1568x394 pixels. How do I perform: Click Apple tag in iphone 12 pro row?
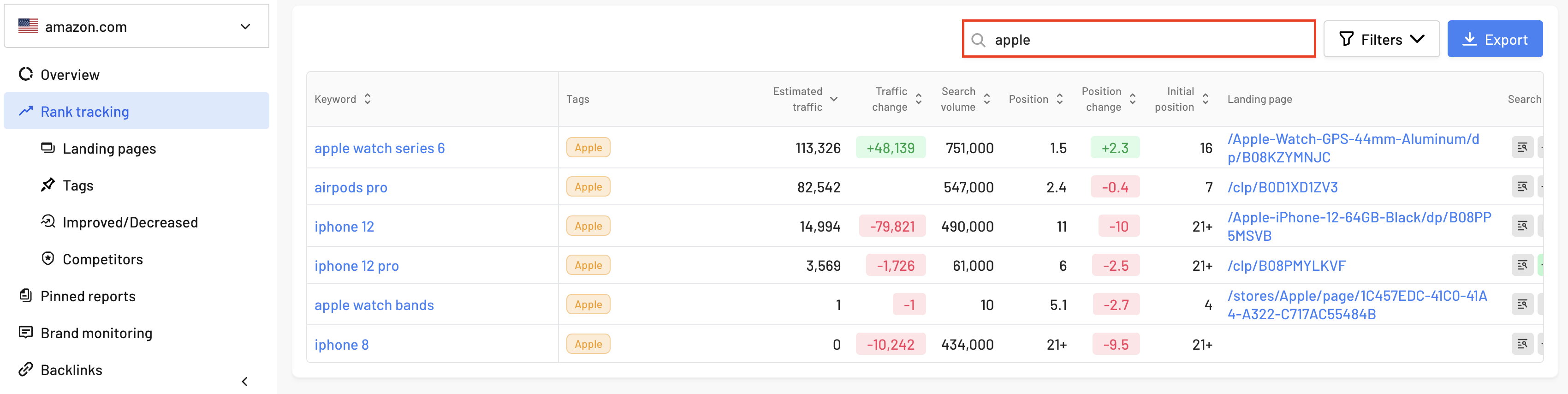(x=588, y=265)
